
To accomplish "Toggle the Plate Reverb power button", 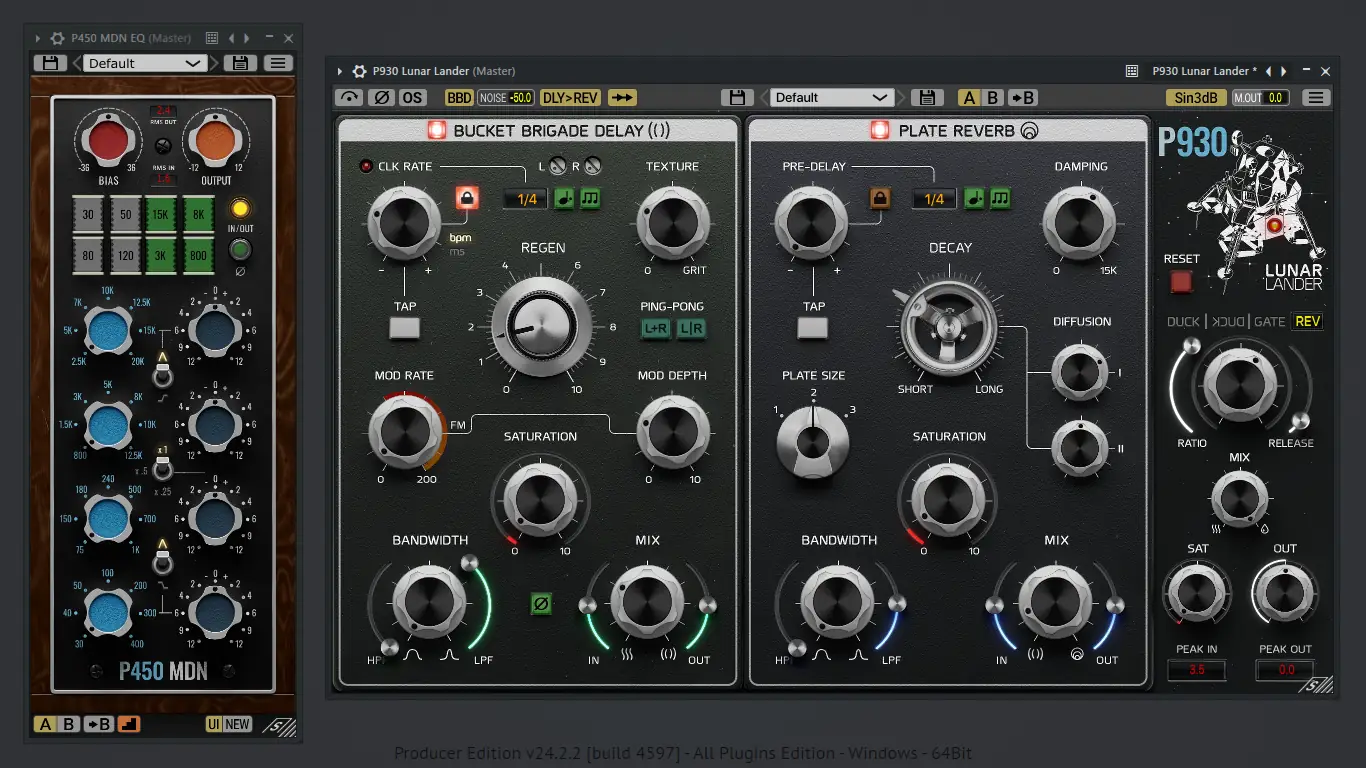I will tap(880, 130).
